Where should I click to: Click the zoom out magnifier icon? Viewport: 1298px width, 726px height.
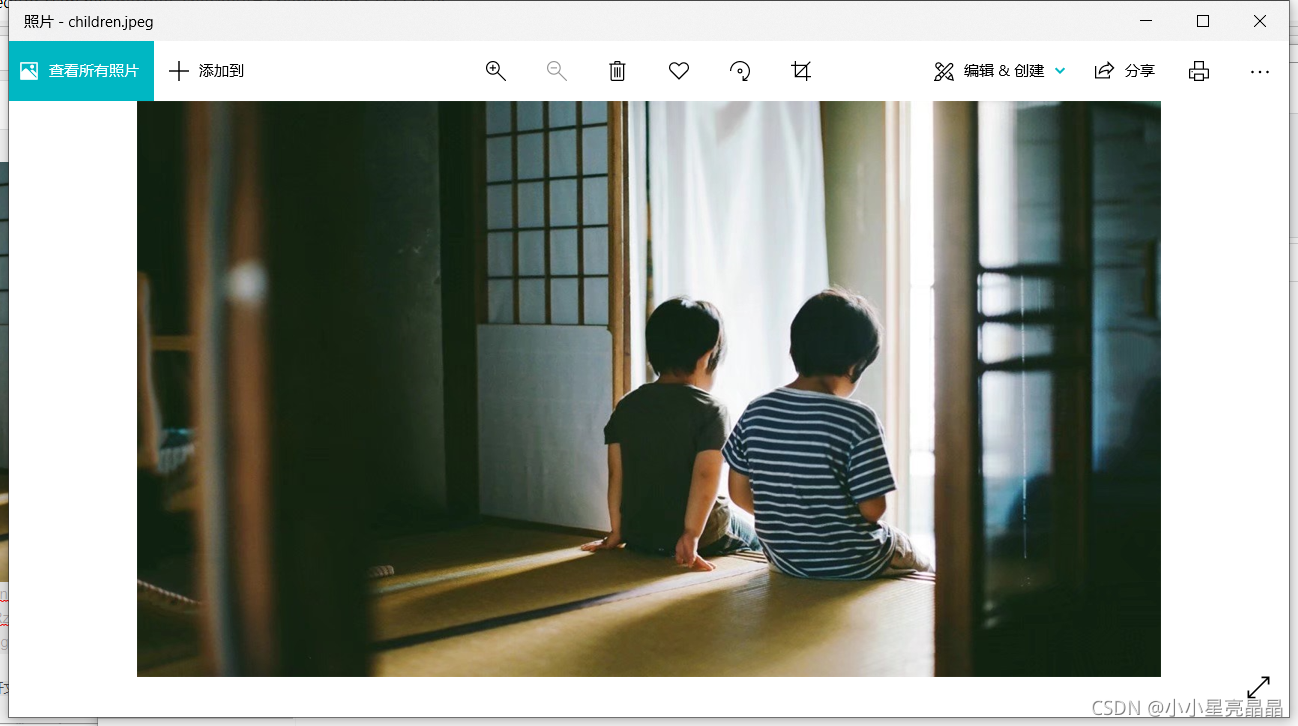pos(557,71)
